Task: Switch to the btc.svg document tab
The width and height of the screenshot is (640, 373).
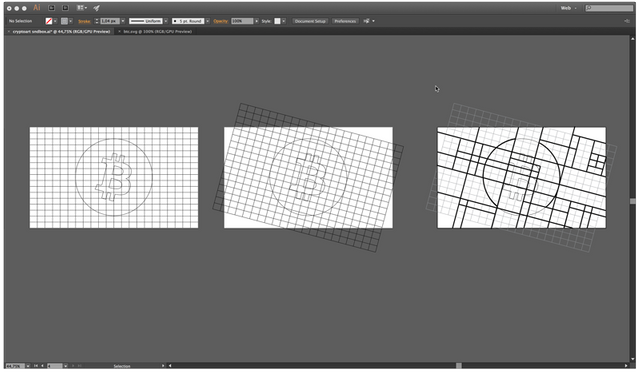Action: (x=158, y=31)
